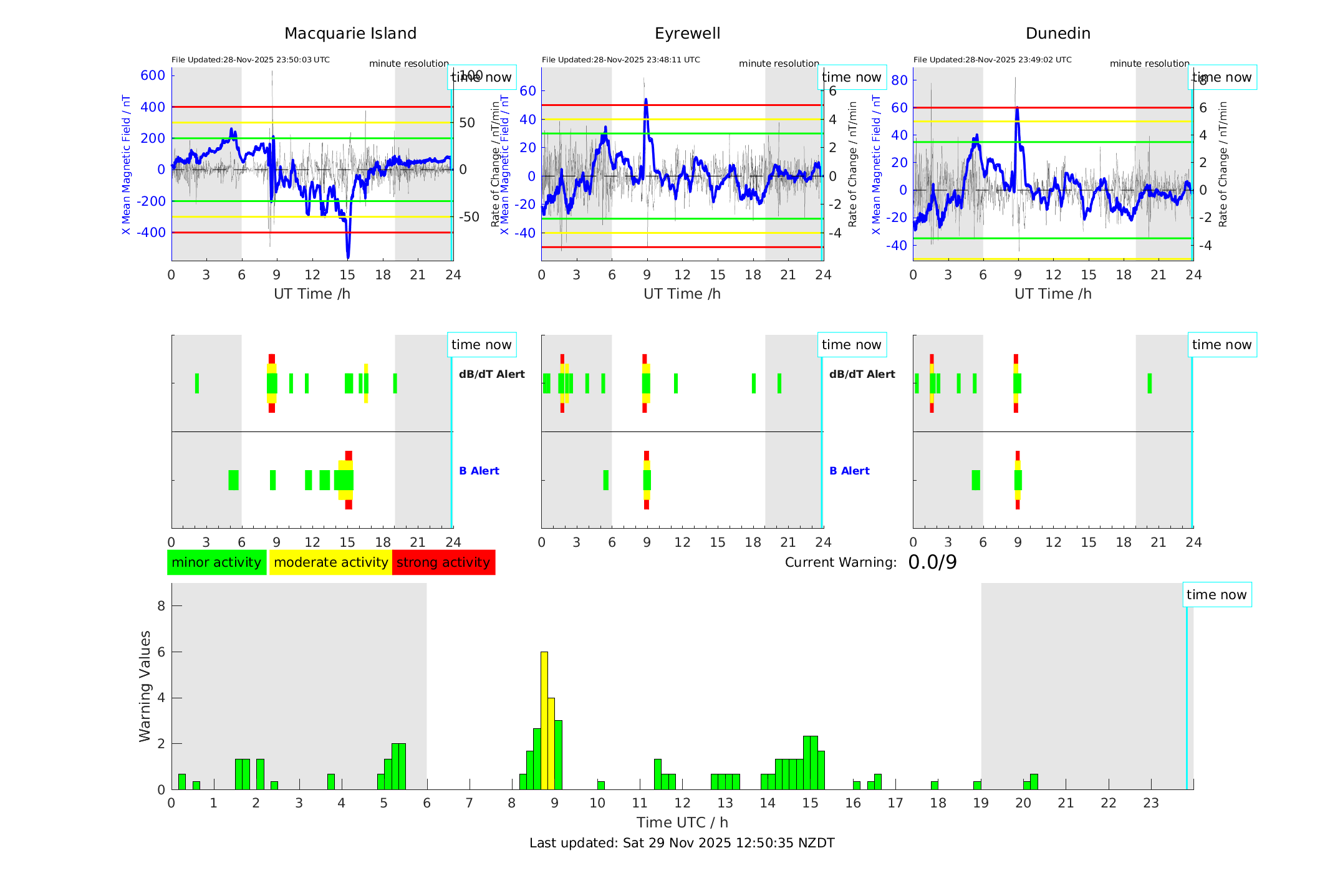
Task: Click 'time now' label on Dunedin alert panel
Action: click(1221, 345)
